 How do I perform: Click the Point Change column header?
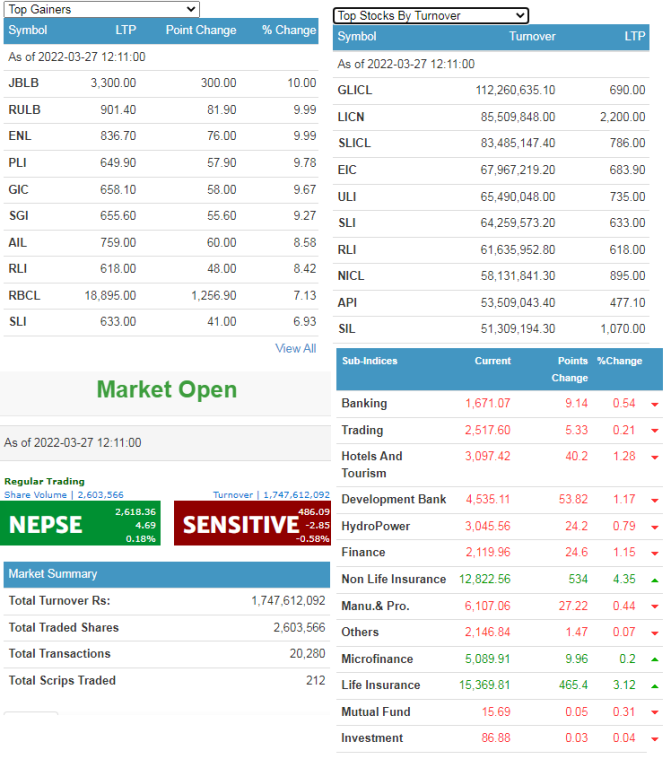(x=201, y=30)
